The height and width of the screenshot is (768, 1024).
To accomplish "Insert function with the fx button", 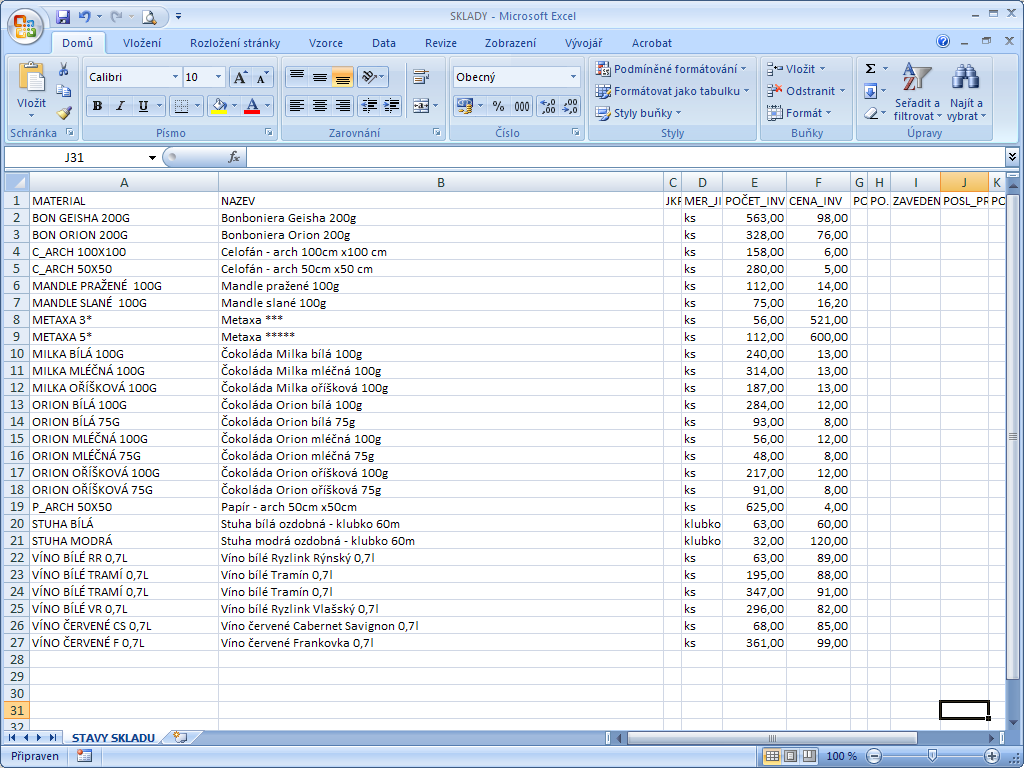I will point(234,157).
